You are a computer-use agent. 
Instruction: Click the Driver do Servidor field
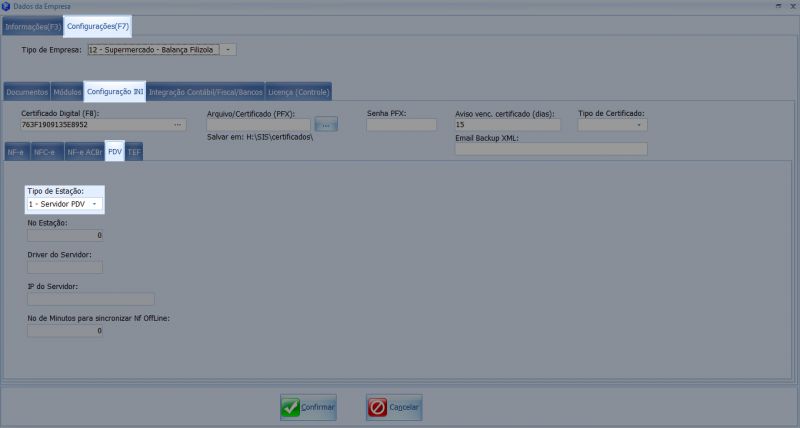click(x=65, y=267)
